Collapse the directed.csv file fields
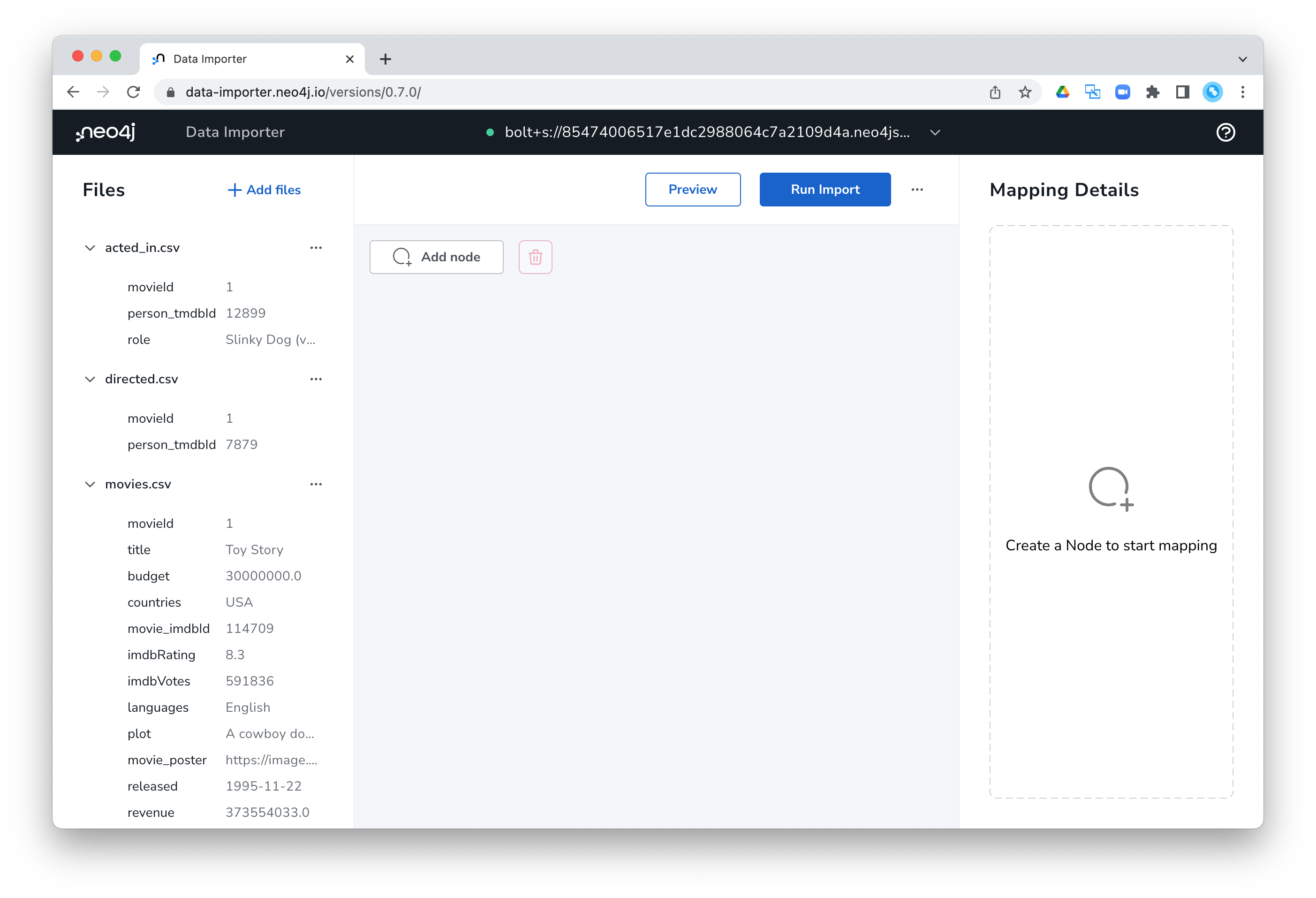Screen dimensions: 1316x898 coord(90,379)
